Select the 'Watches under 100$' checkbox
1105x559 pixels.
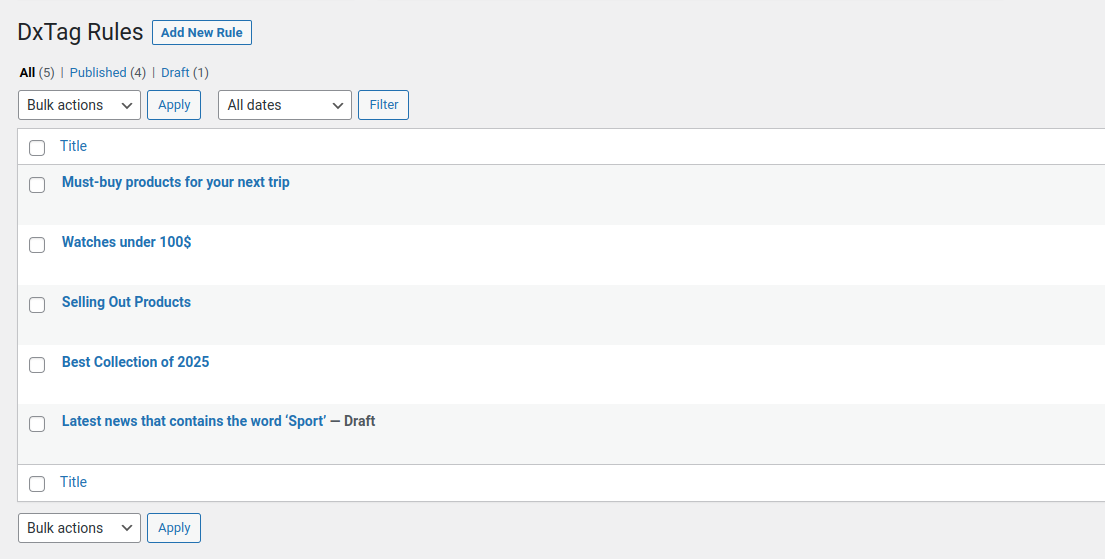[x=37, y=245]
